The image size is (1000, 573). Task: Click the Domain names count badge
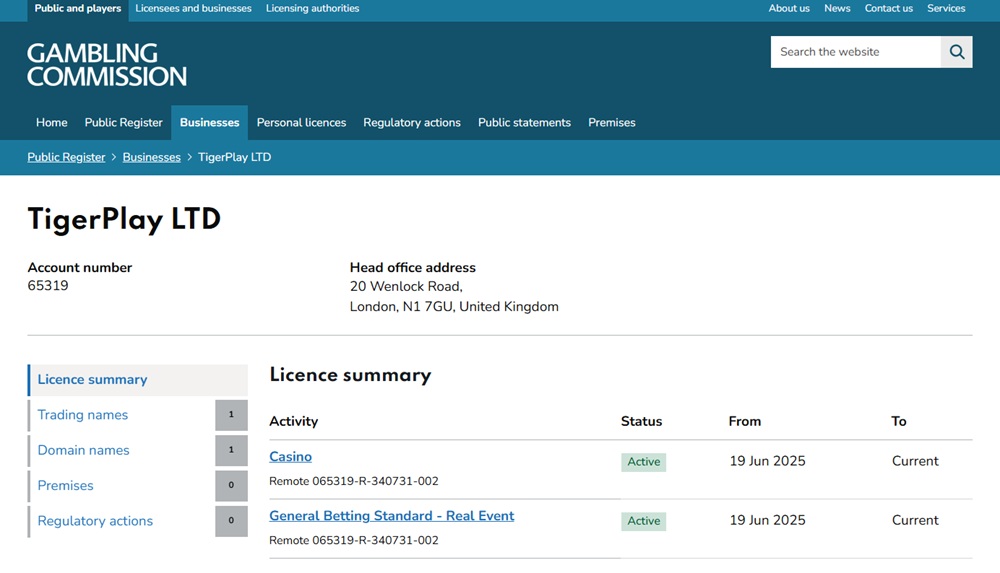[x=232, y=450]
